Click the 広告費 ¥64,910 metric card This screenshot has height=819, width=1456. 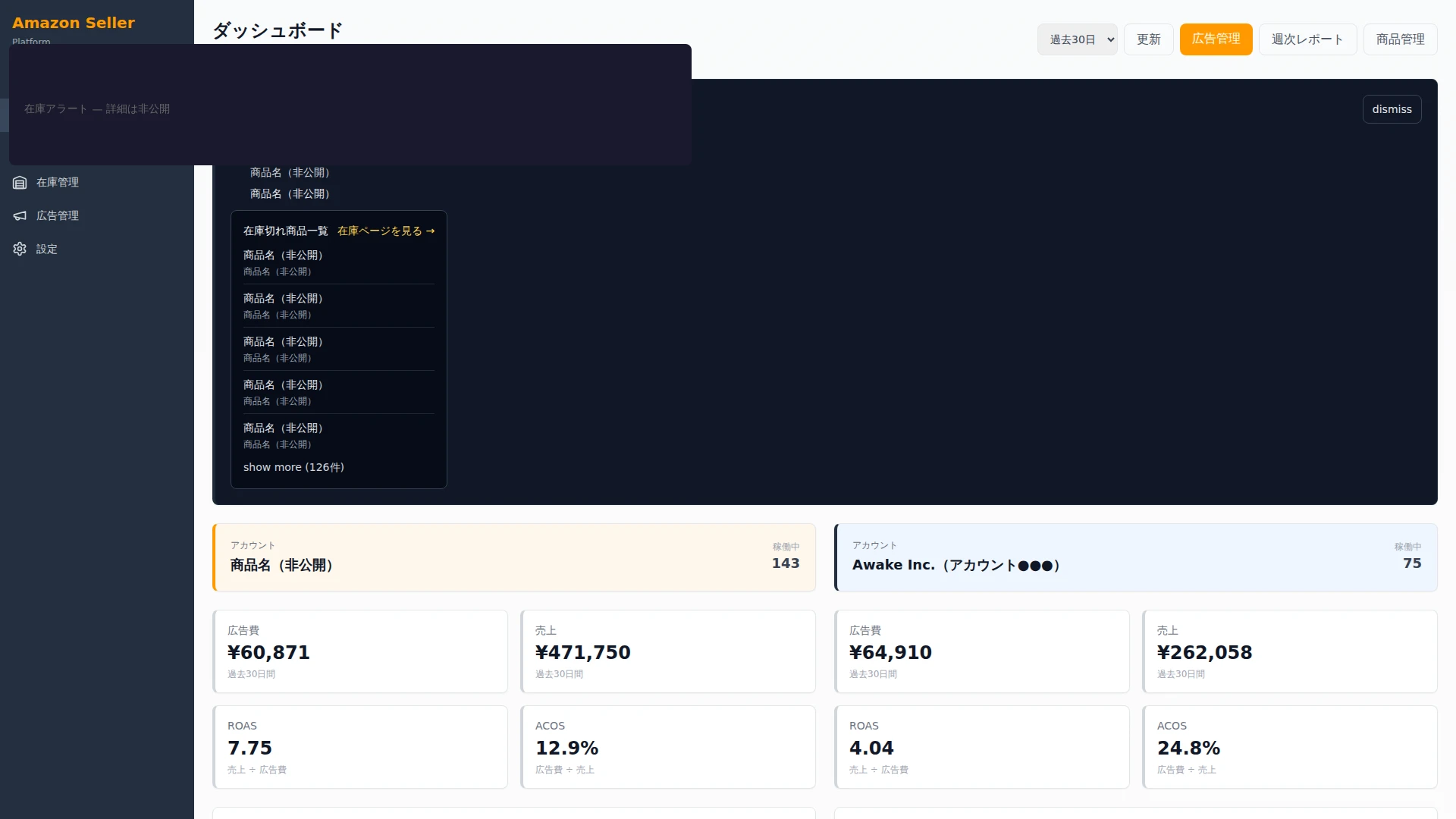click(x=982, y=651)
